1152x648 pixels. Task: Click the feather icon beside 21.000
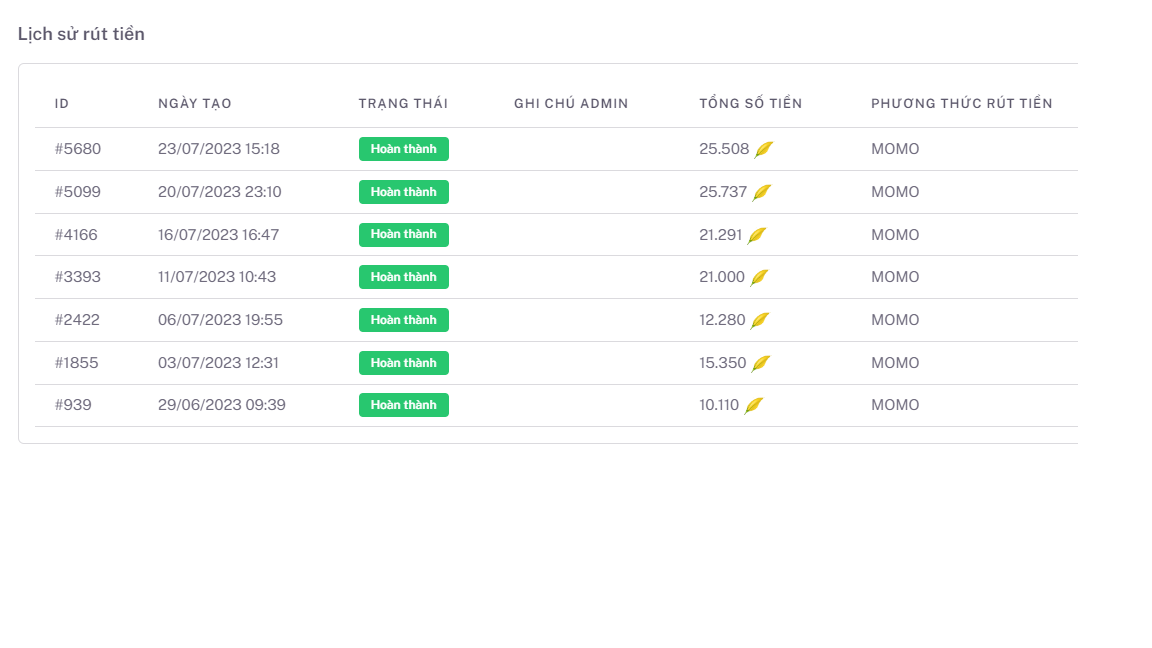coord(760,277)
